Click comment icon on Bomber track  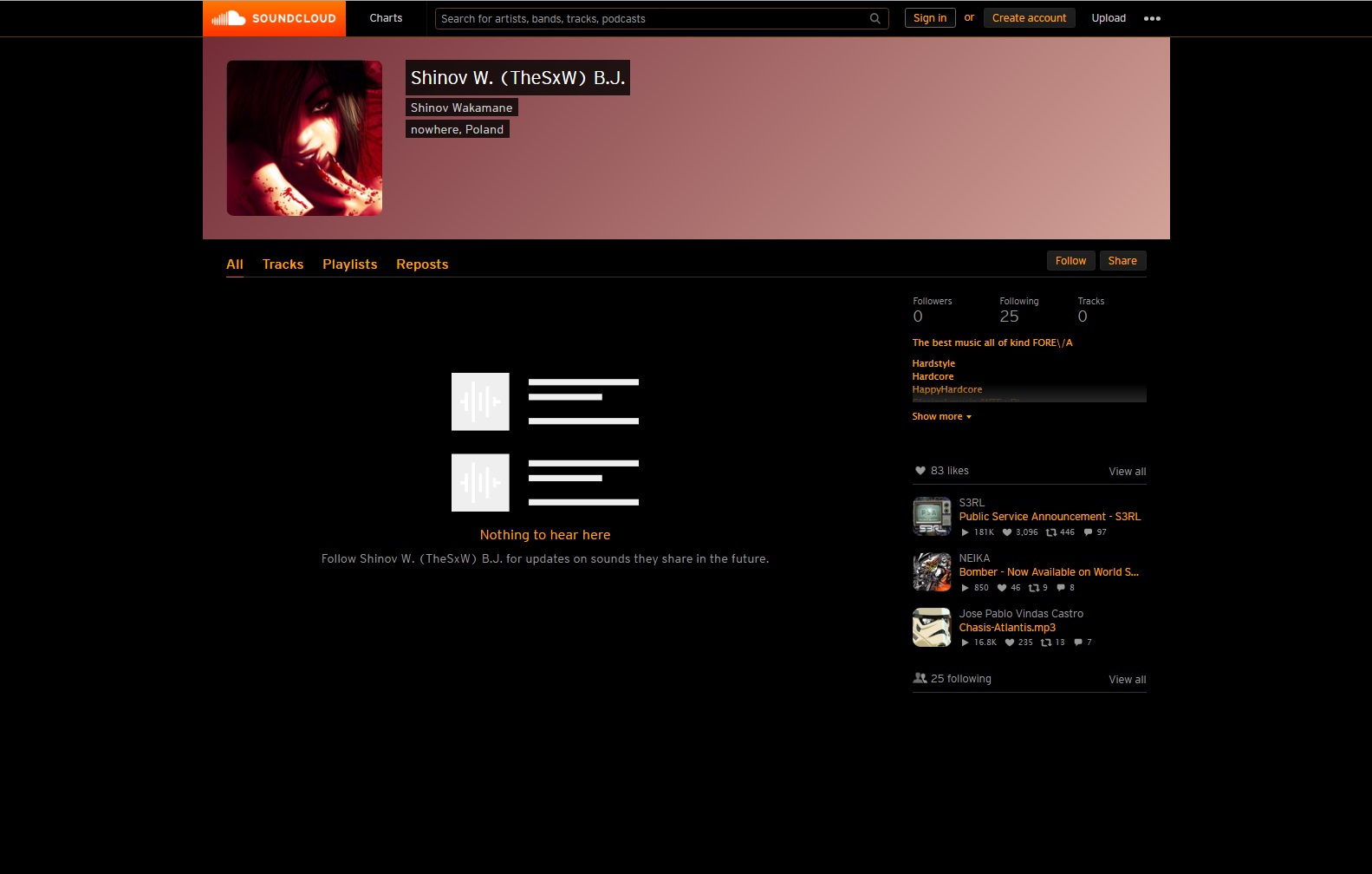(1061, 588)
